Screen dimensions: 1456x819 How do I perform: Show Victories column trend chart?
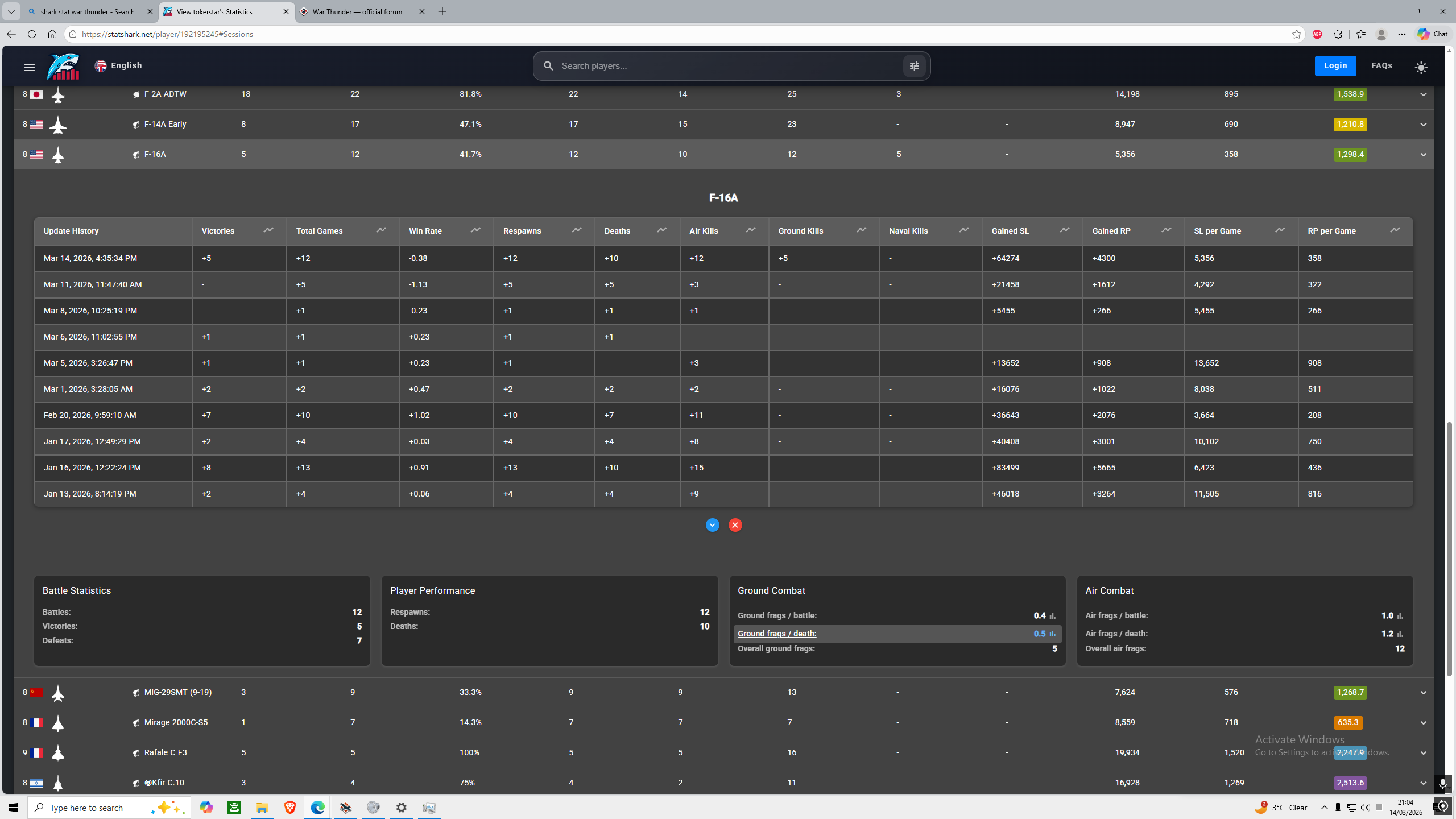(x=268, y=230)
